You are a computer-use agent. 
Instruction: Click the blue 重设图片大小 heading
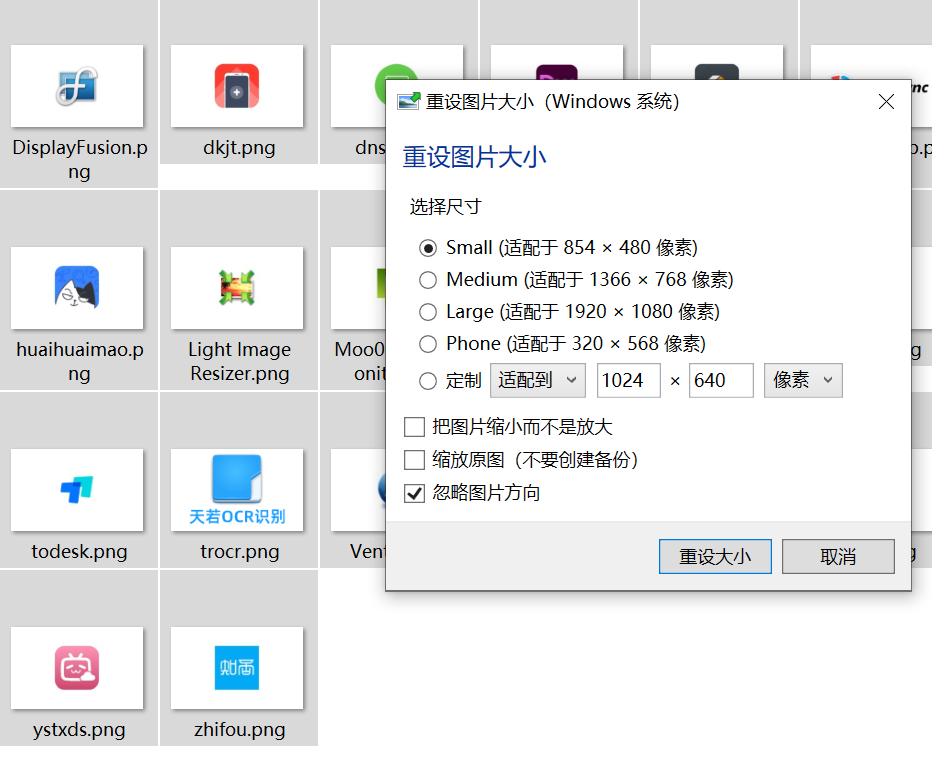tap(474, 158)
